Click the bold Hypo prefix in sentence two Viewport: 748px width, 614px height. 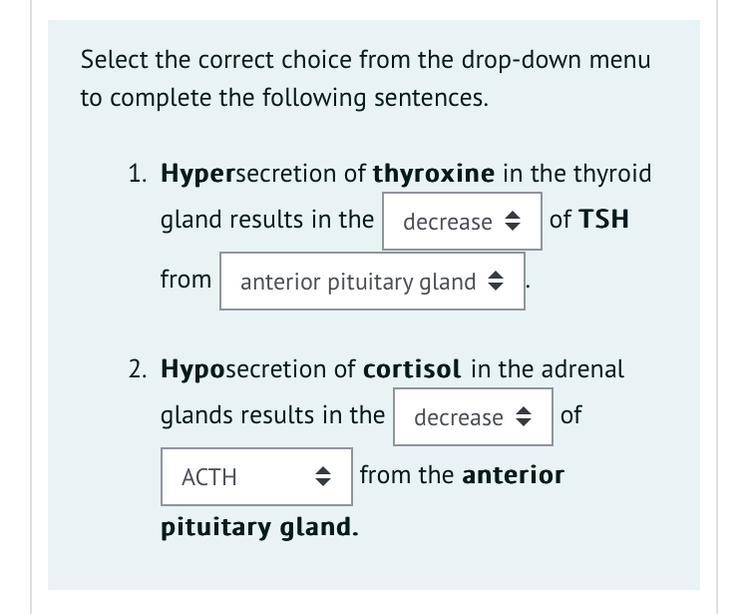tap(193, 369)
